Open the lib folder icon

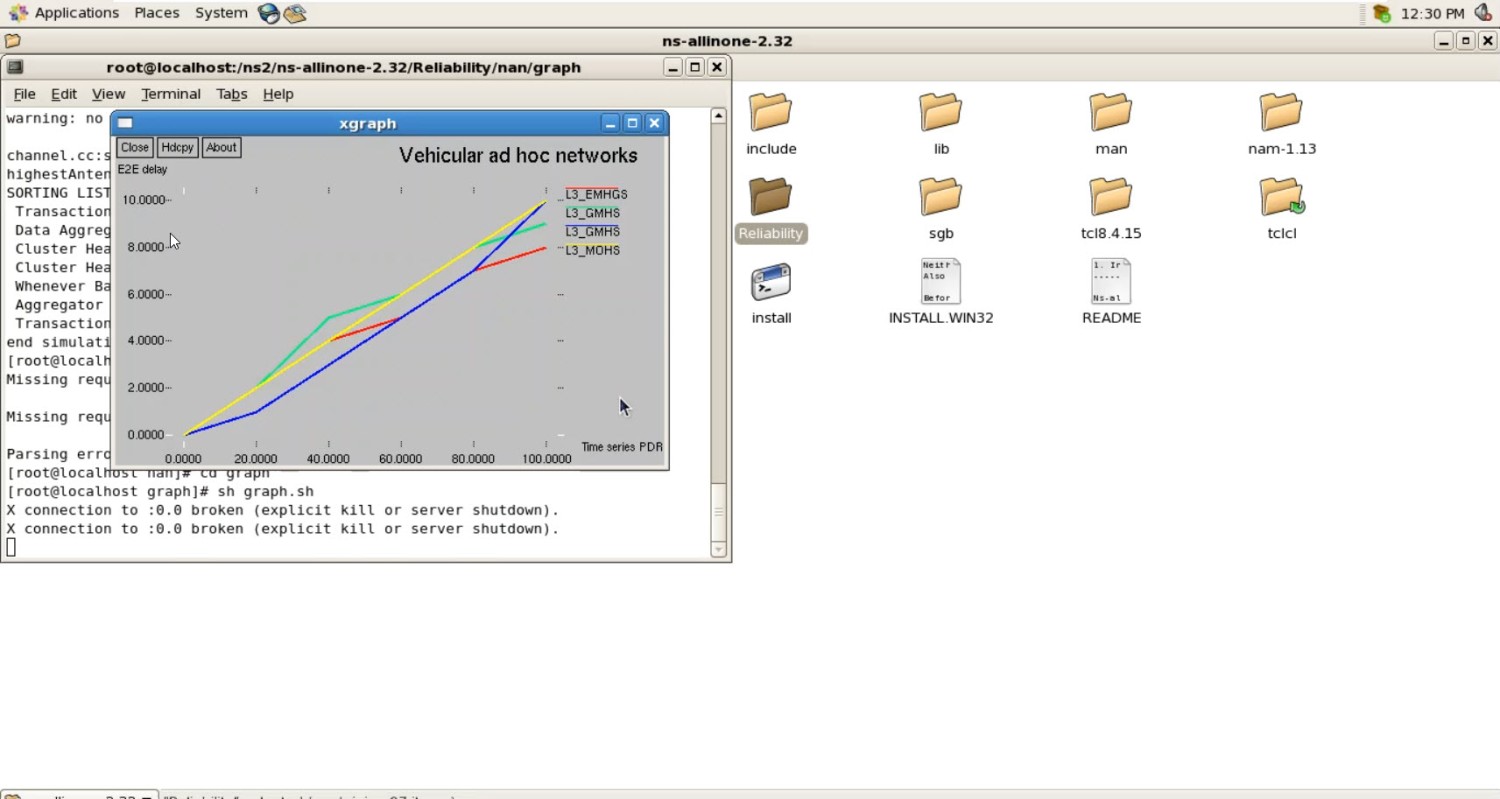click(x=940, y=112)
